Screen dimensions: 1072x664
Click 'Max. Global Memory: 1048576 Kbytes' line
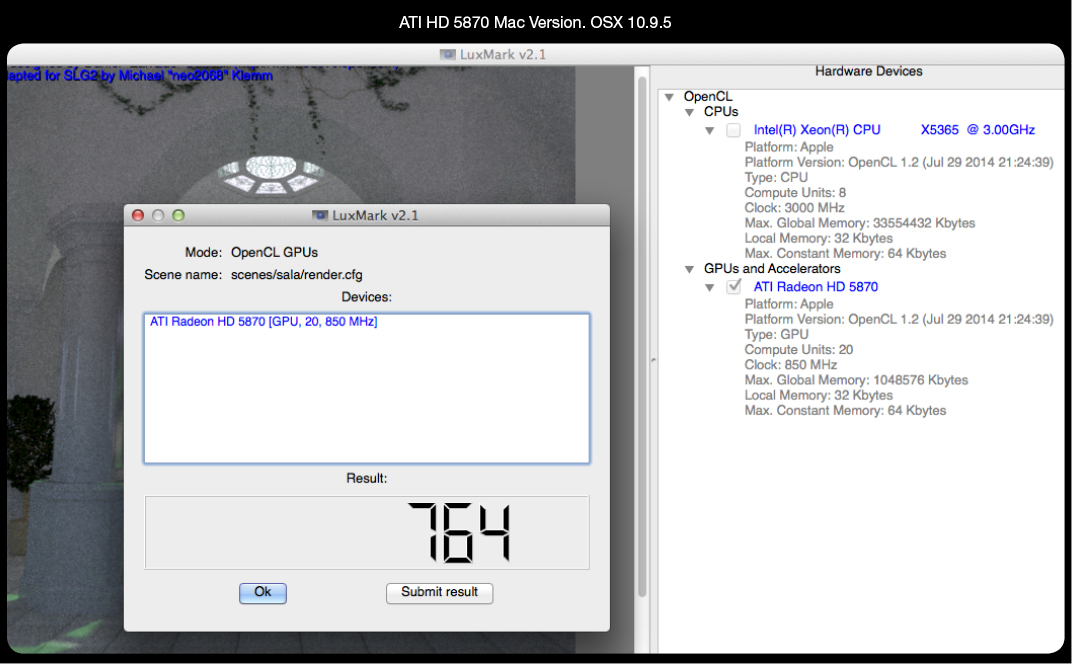pos(856,380)
